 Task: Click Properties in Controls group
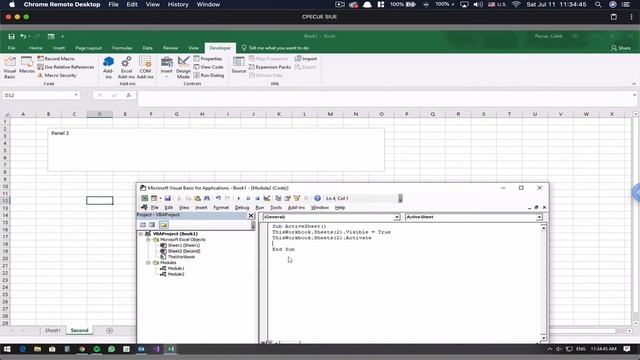tap(208, 59)
